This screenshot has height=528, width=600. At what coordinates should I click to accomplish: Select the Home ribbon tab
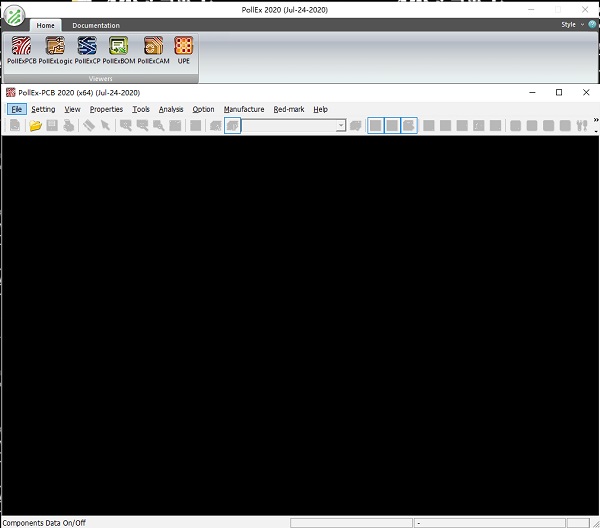pyautogui.click(x=45, y=25)
